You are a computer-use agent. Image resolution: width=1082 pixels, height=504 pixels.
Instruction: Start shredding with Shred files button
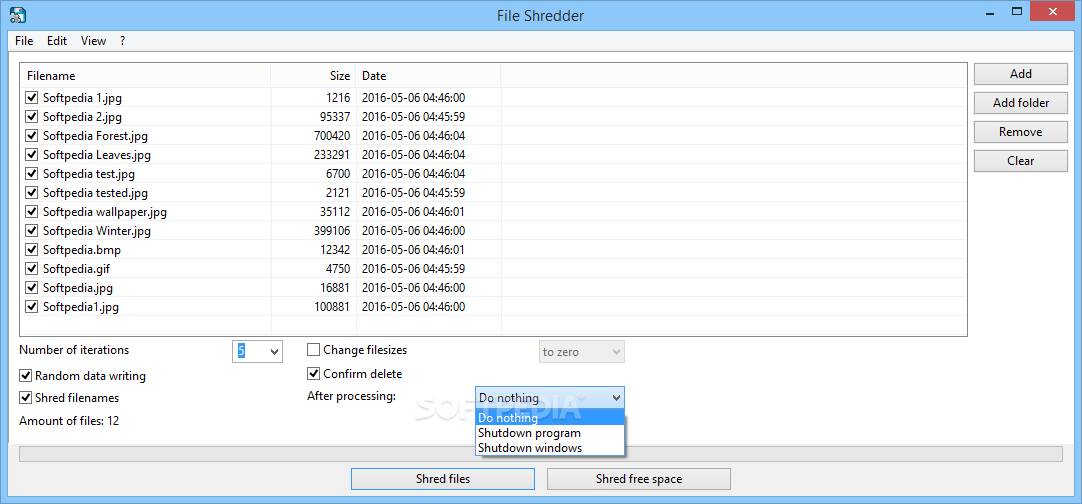[443, 478]
